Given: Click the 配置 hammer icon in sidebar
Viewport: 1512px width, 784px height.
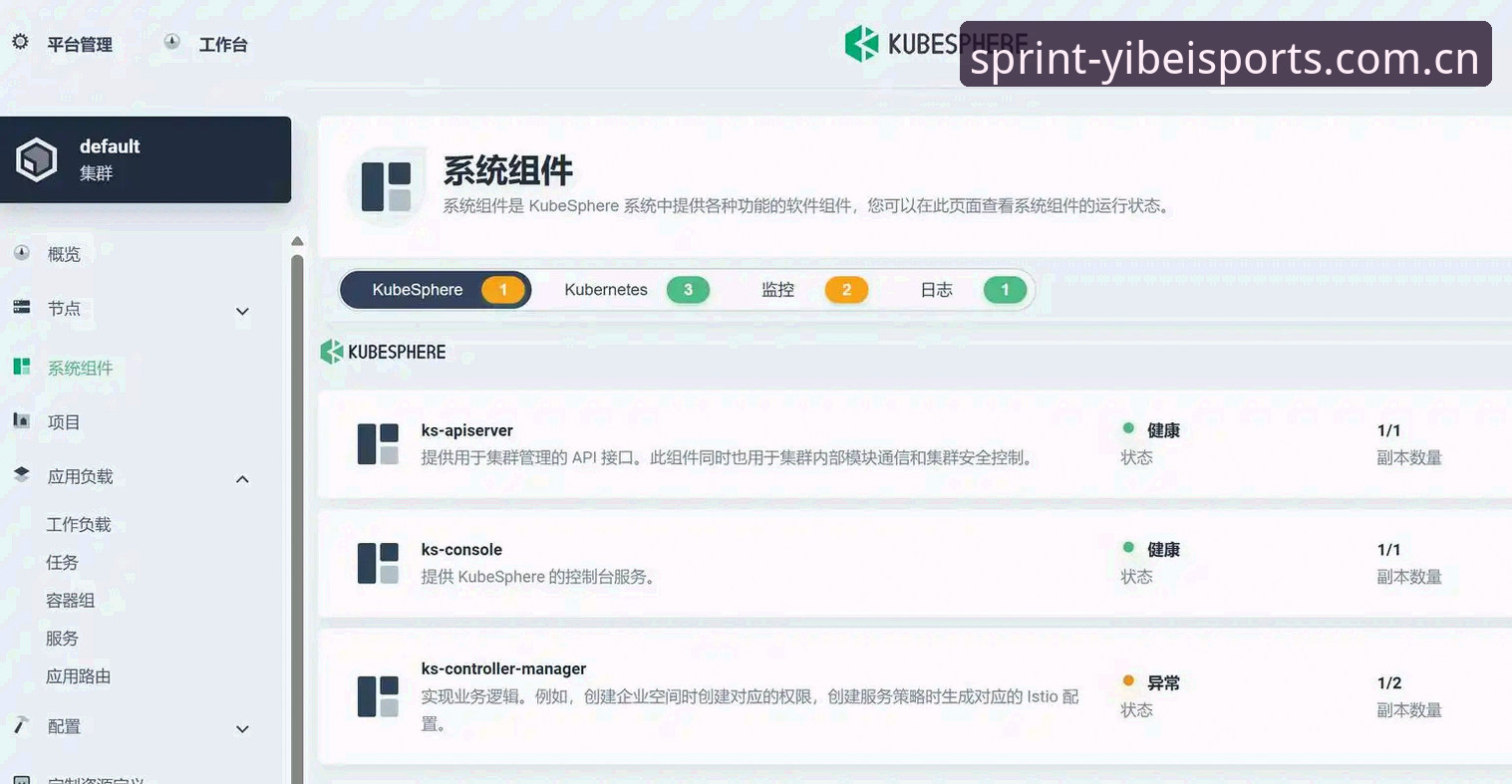Looking at the screenshot, I should (22, 725).
